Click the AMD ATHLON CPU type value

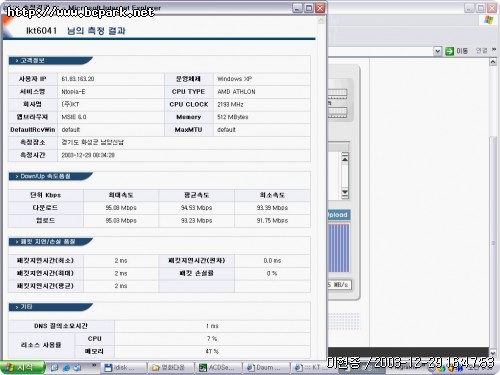tap(236, 91)
